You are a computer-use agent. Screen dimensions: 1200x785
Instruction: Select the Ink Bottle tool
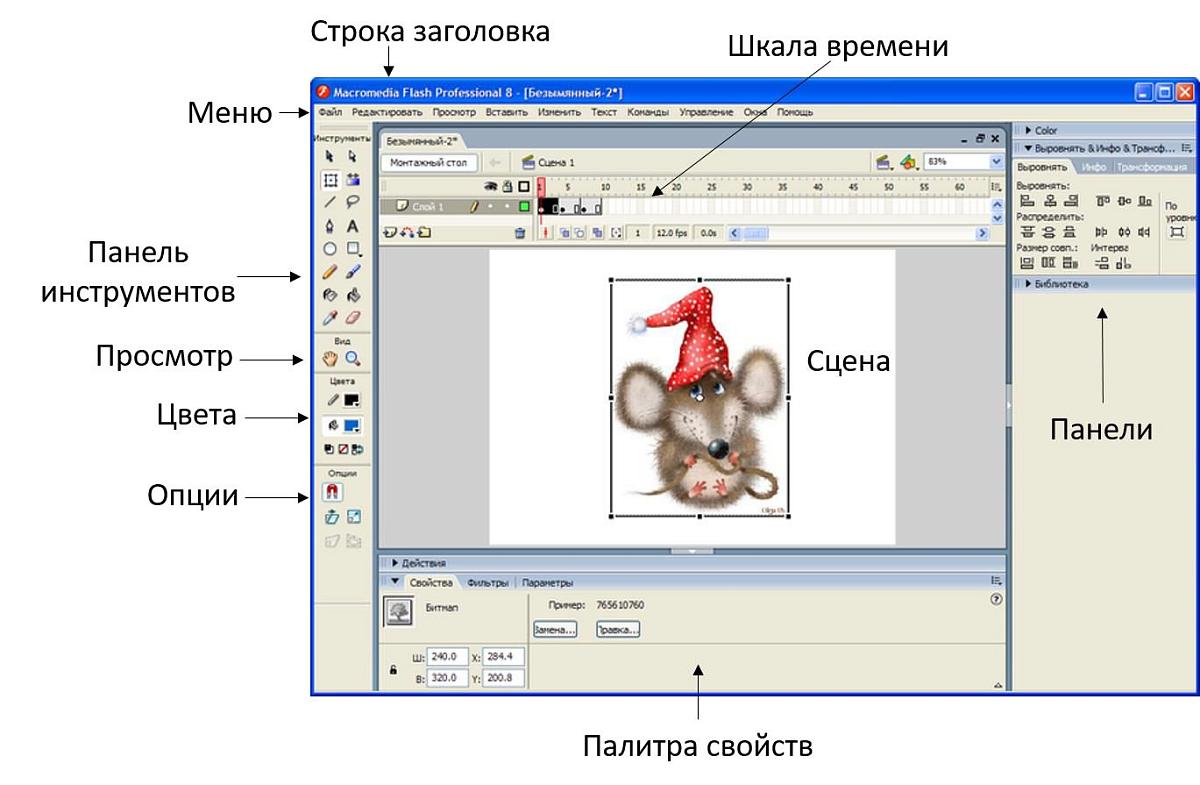point(329,296)
